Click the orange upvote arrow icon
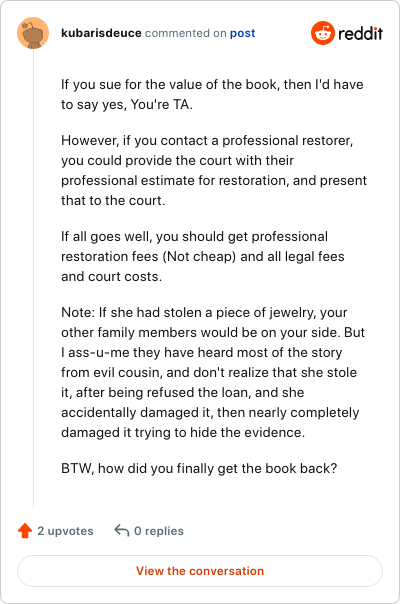 point(25,530)
